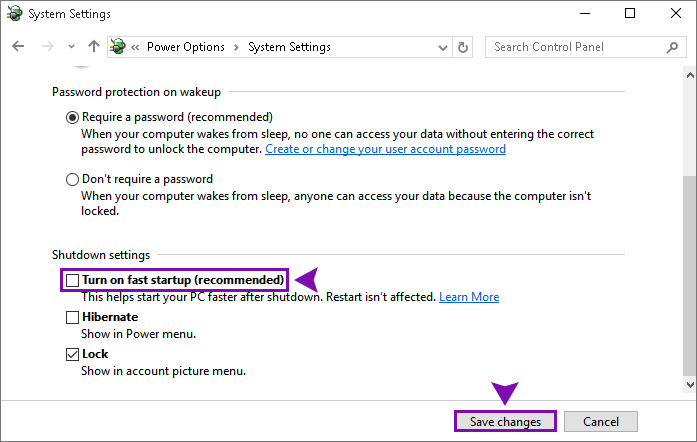
Task: Expand the address bar history dropdown
Action: pos(442,47)
